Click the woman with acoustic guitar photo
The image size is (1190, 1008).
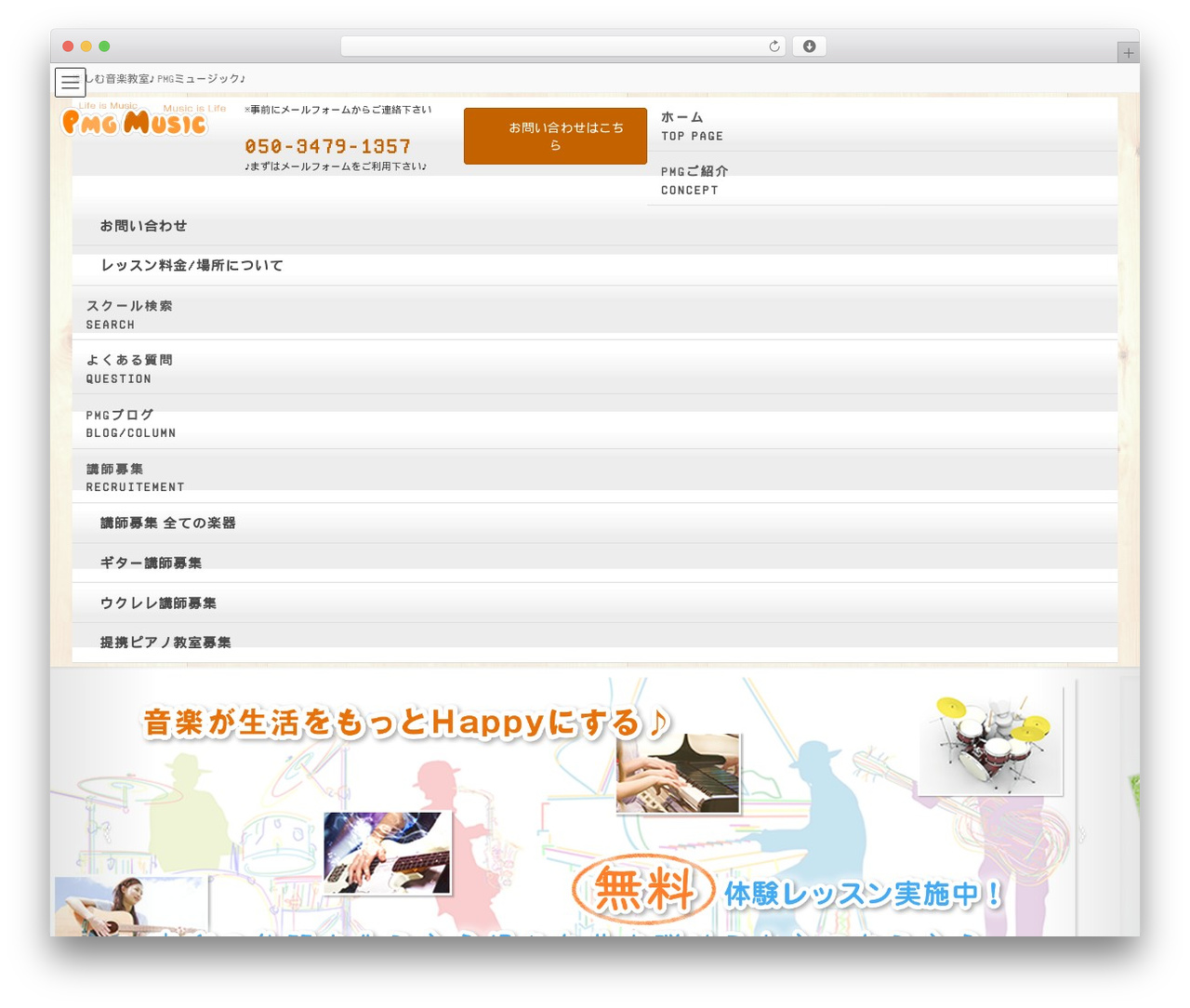coord(130,907)
